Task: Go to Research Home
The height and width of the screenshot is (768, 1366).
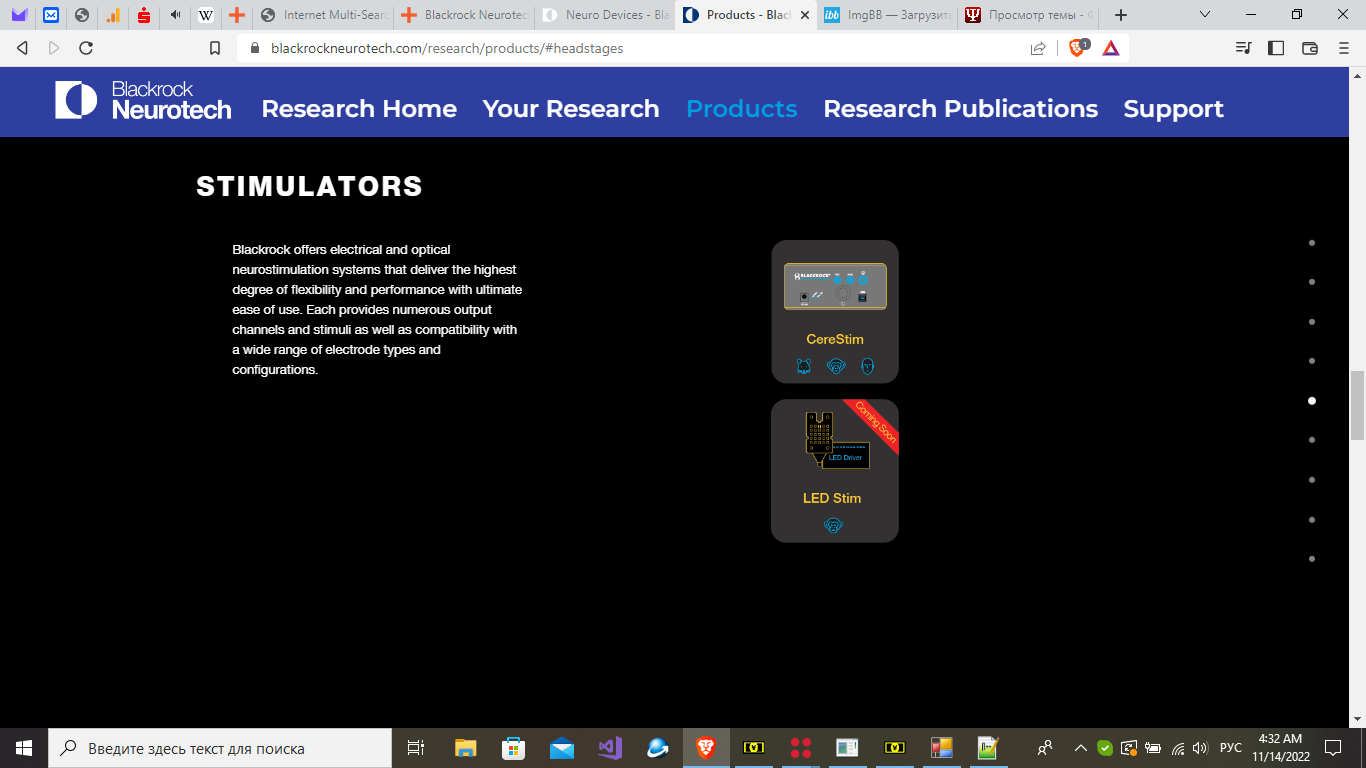Action: [x=359, y=109]
